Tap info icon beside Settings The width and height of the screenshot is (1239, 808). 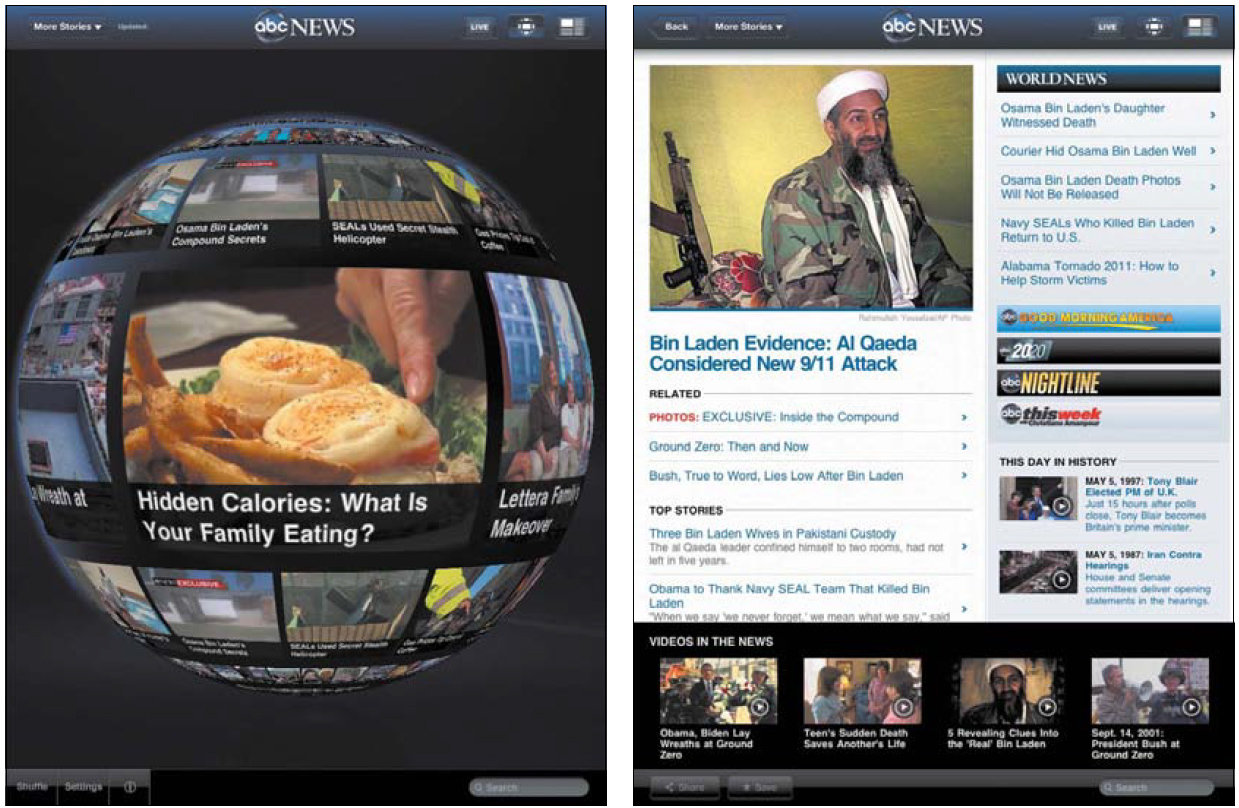[130, 787]
